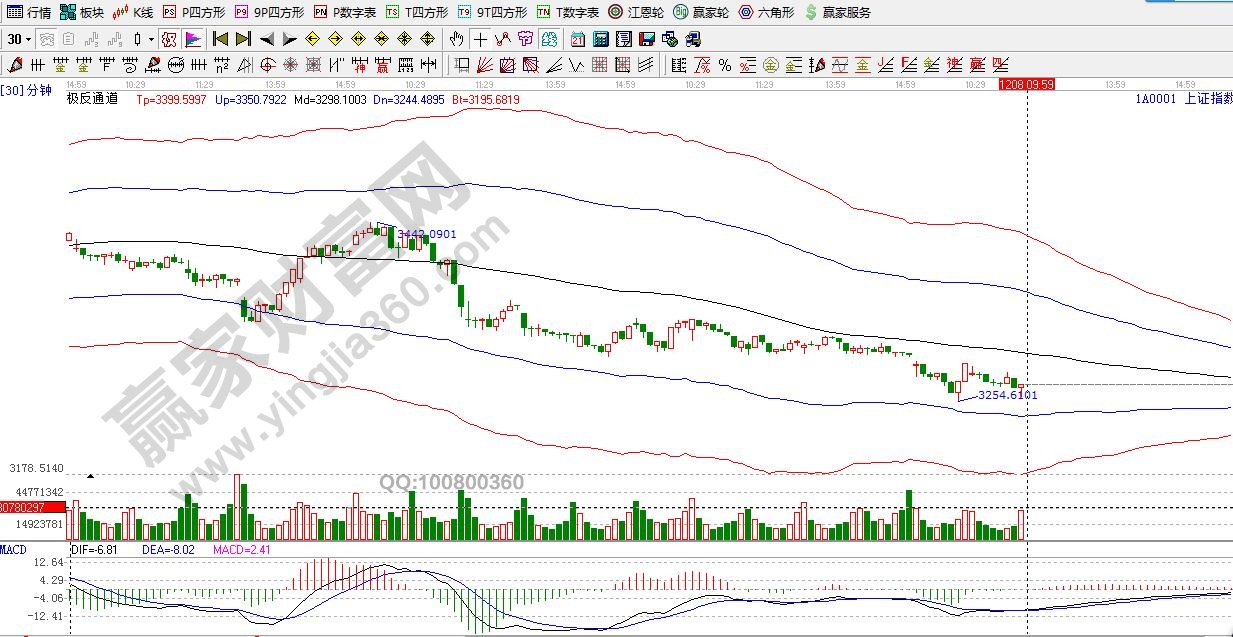Screen dimensions: 1233x637
Task: Click the black play-forward triangle icon
Action: (290, 39)
